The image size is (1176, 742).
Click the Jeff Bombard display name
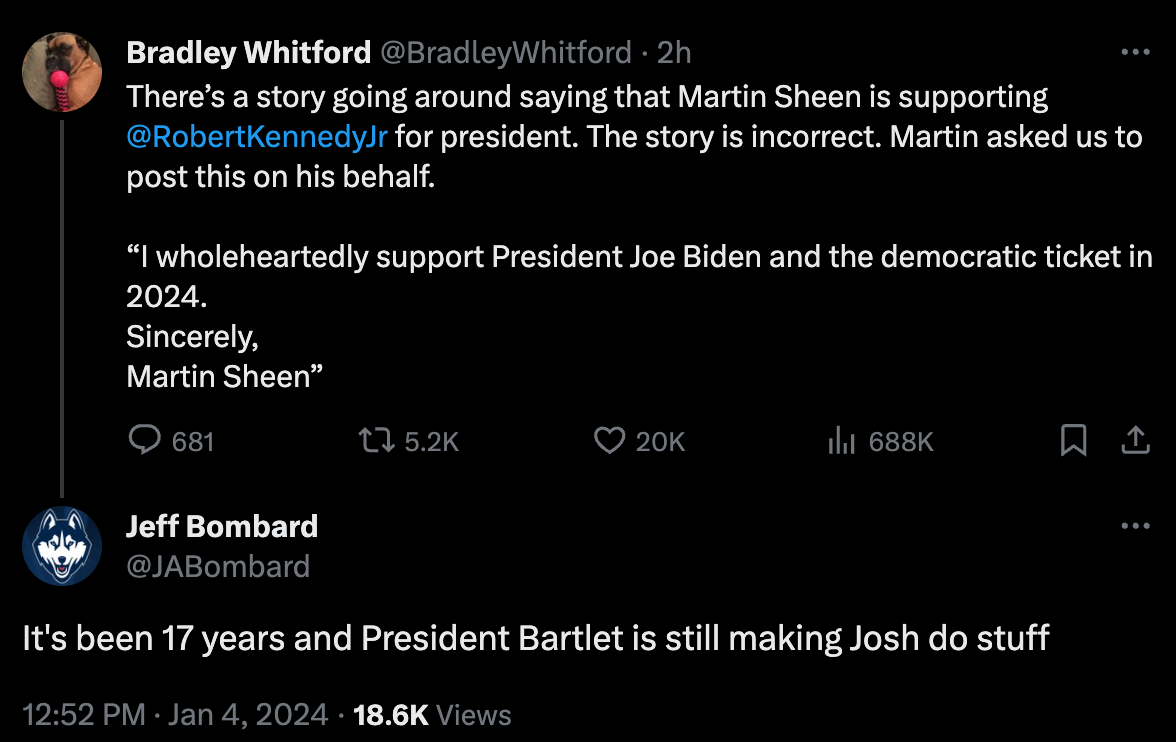(222, 527)
